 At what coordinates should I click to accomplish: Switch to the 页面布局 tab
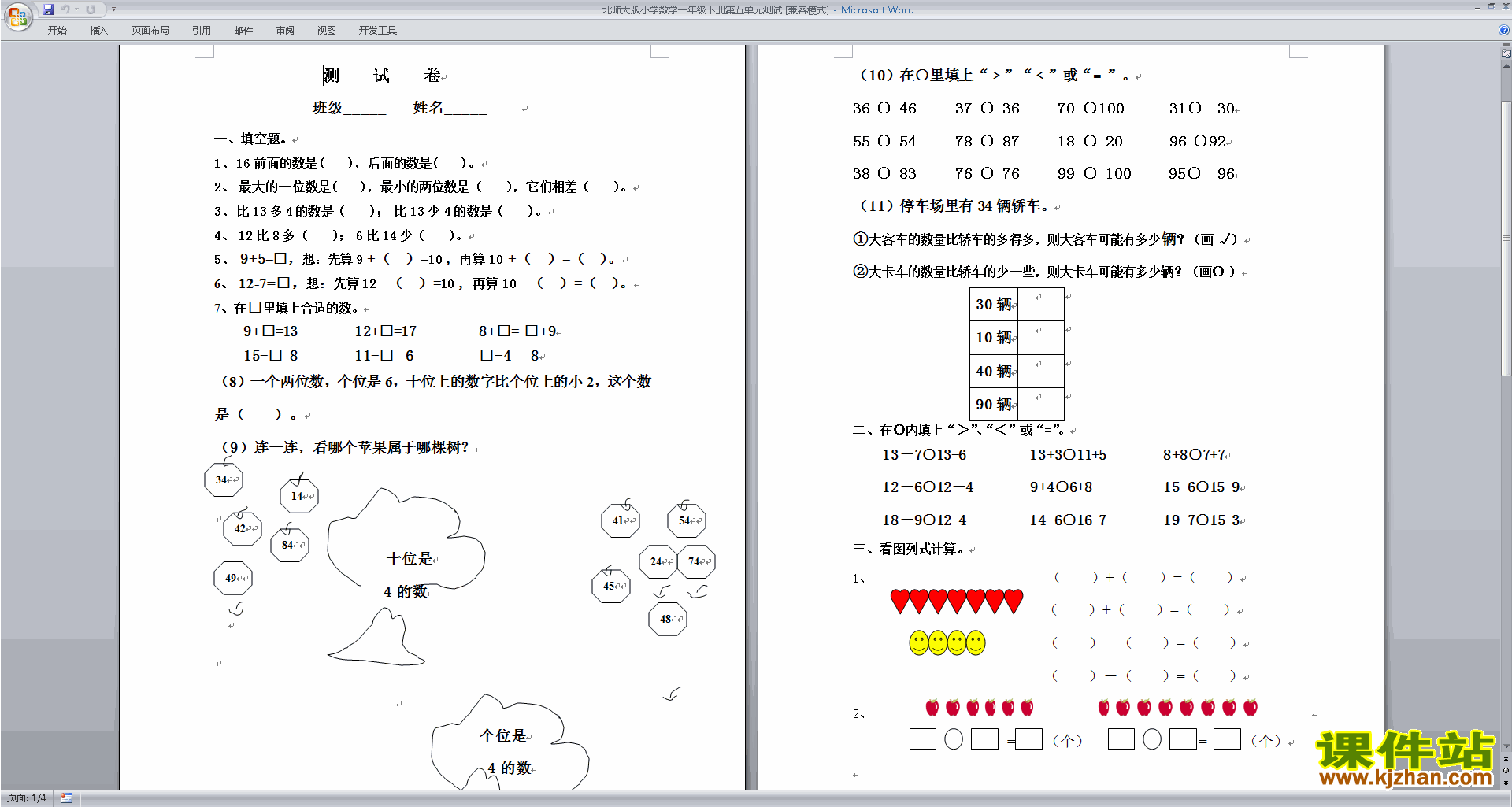(150, 31)
